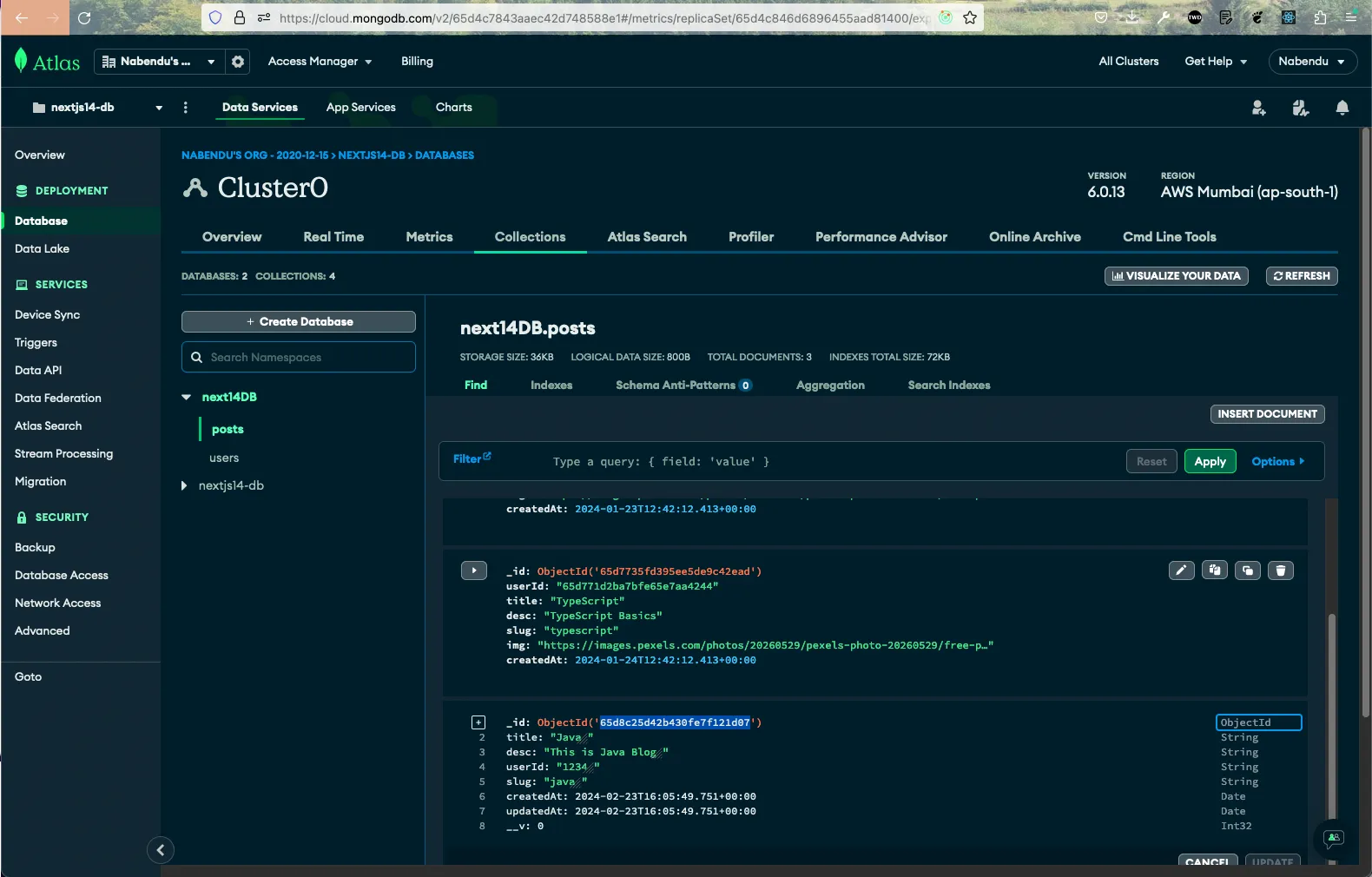Click the invite user icon
Image resolution: width=1372 pixels, height=877 pixels.
click(x=1258, y=108)
